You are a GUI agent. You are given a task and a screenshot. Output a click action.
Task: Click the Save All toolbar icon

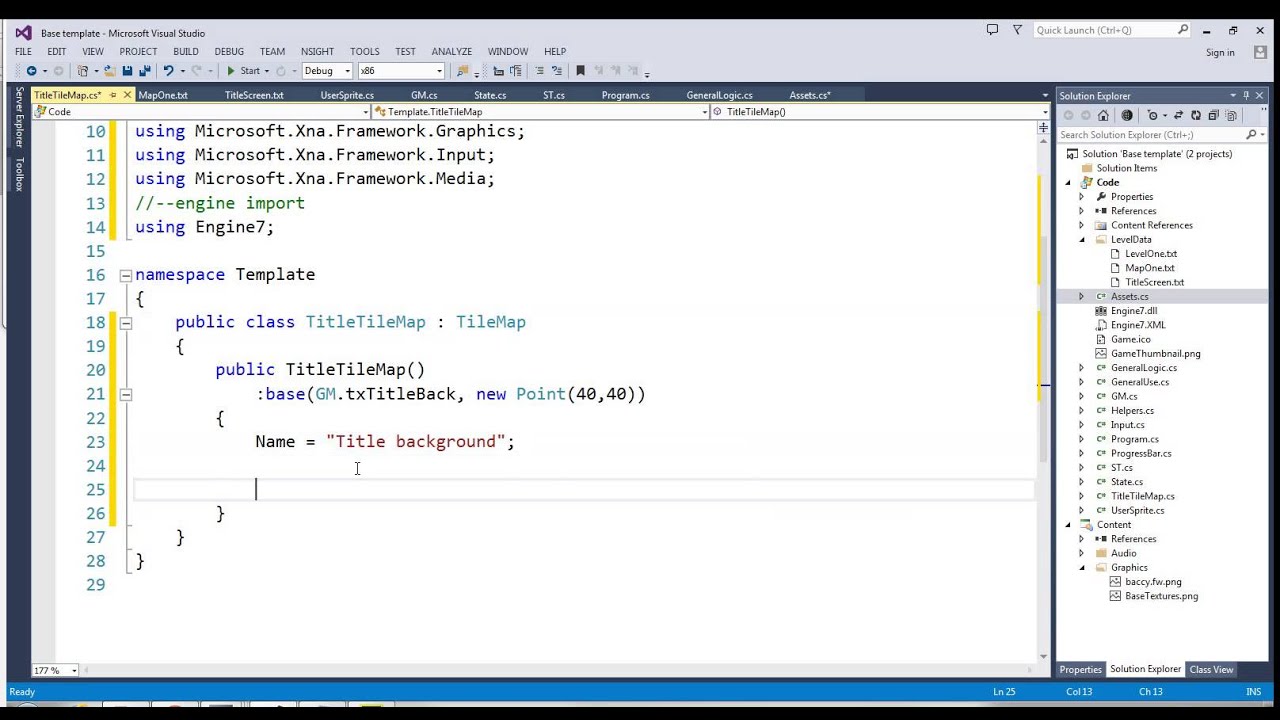[x=144, y=71]
